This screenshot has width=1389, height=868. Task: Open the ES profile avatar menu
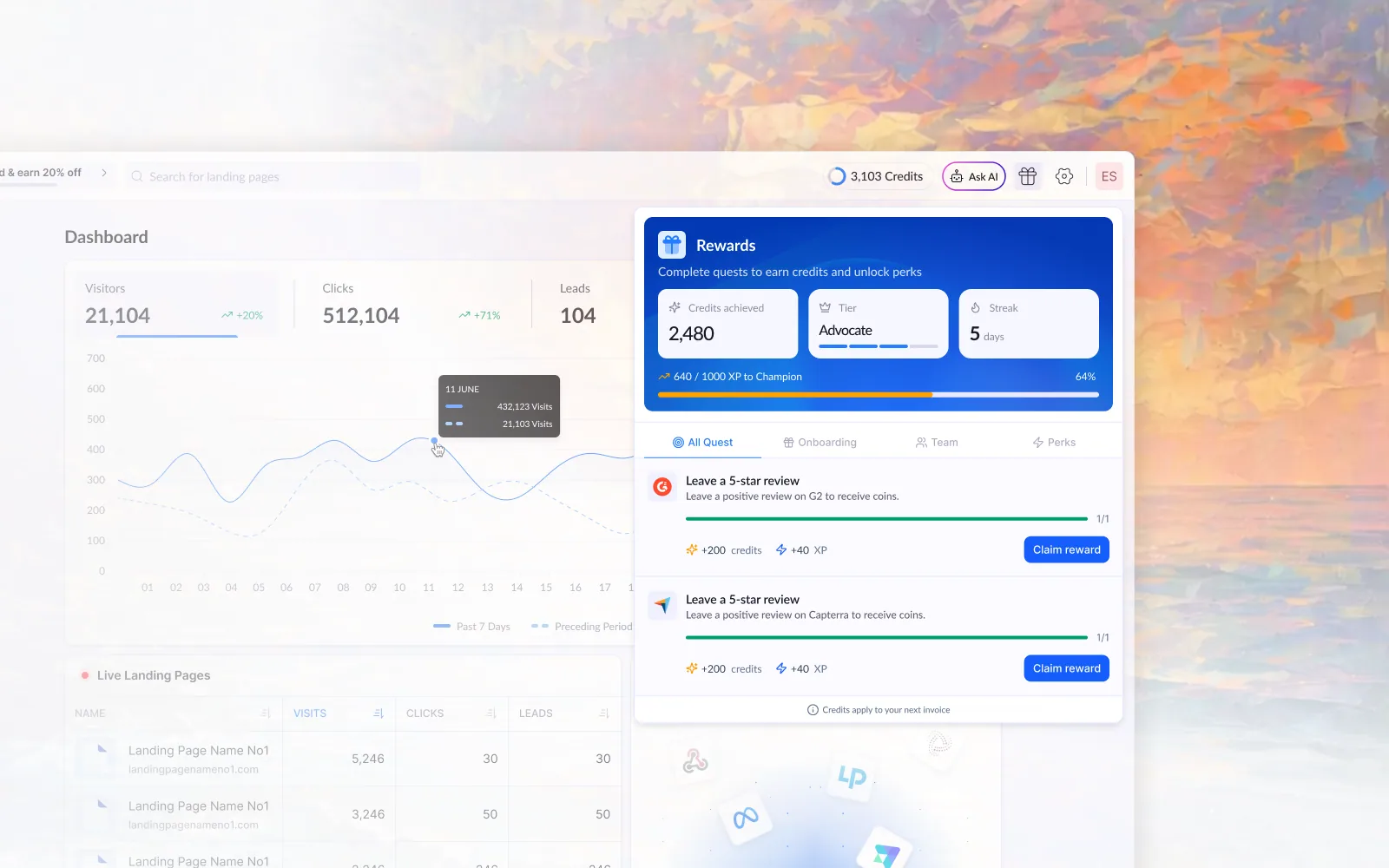click(x=1109, y=176)
